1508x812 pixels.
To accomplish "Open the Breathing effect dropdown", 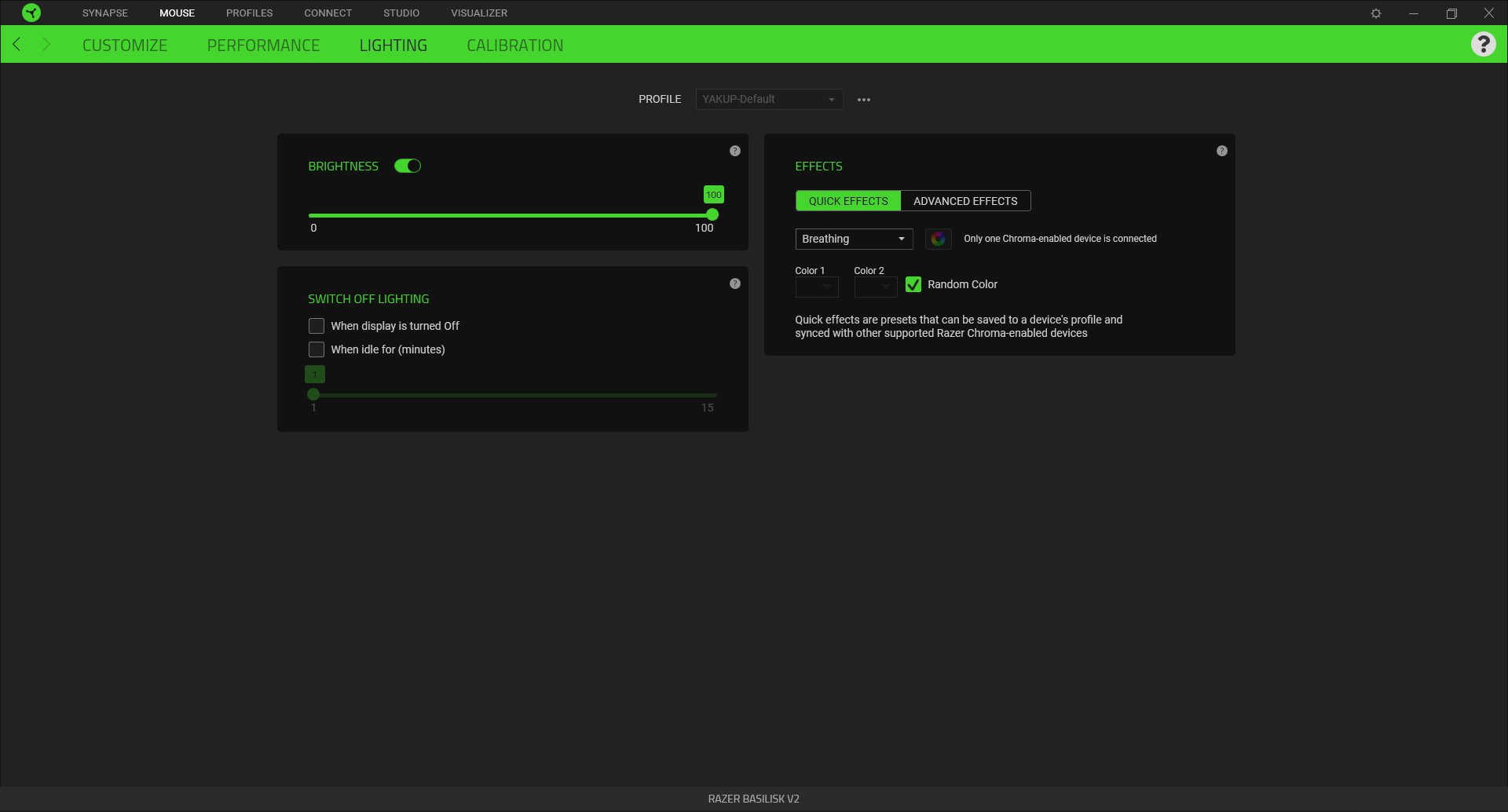I will [x=854, y=239].
